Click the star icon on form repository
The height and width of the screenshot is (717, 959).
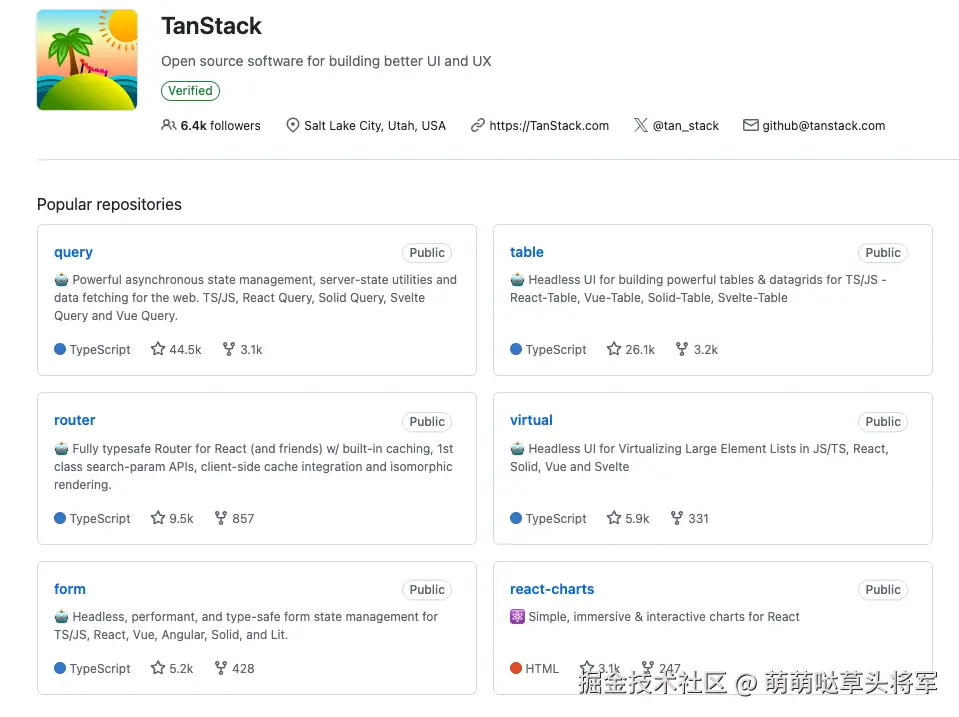pos(158,668)
